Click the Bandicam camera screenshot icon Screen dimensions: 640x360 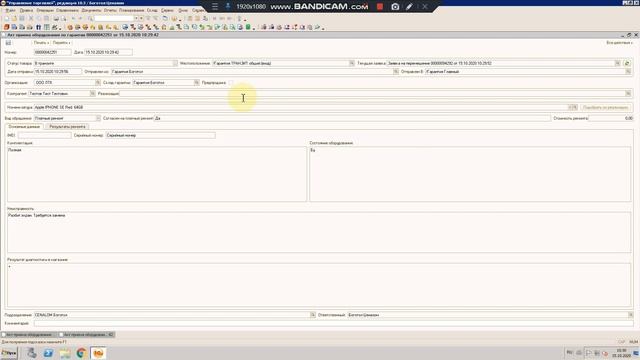click(395, 7)
